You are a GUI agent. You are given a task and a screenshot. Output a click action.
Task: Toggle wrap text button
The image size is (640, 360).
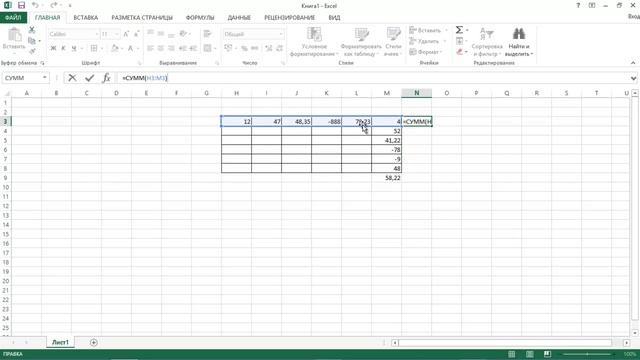(208, 34)
